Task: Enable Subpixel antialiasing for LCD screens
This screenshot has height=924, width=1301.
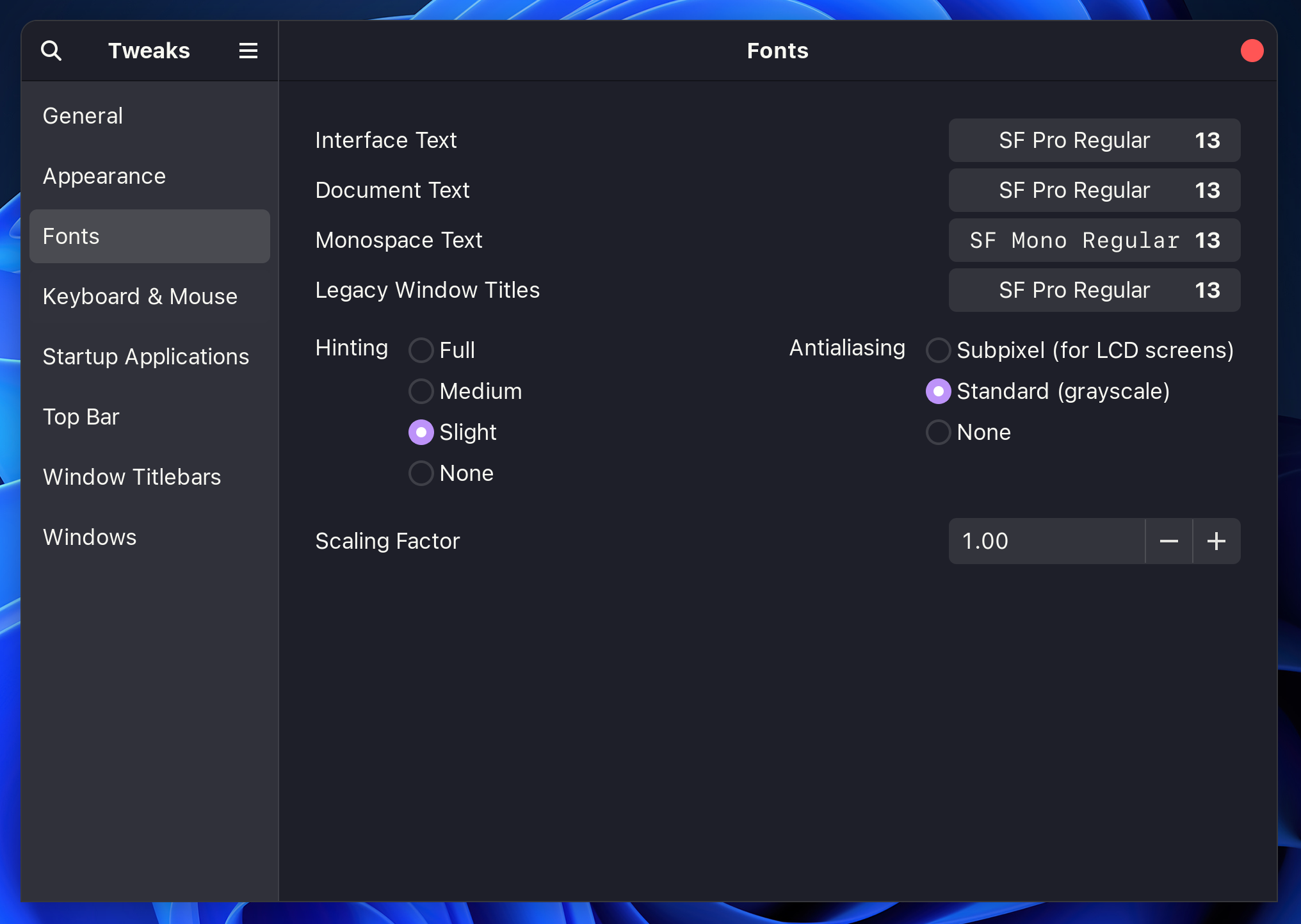Action: [938, 350]
